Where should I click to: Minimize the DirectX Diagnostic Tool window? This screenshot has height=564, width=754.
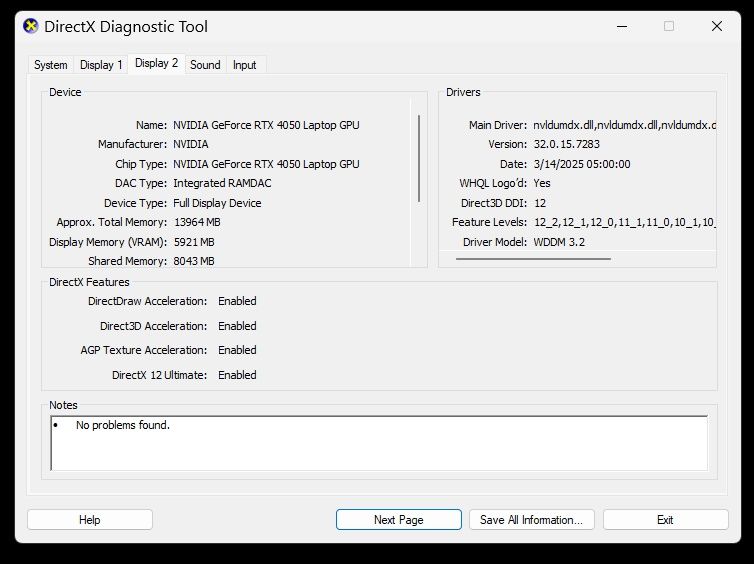point(622,26)
